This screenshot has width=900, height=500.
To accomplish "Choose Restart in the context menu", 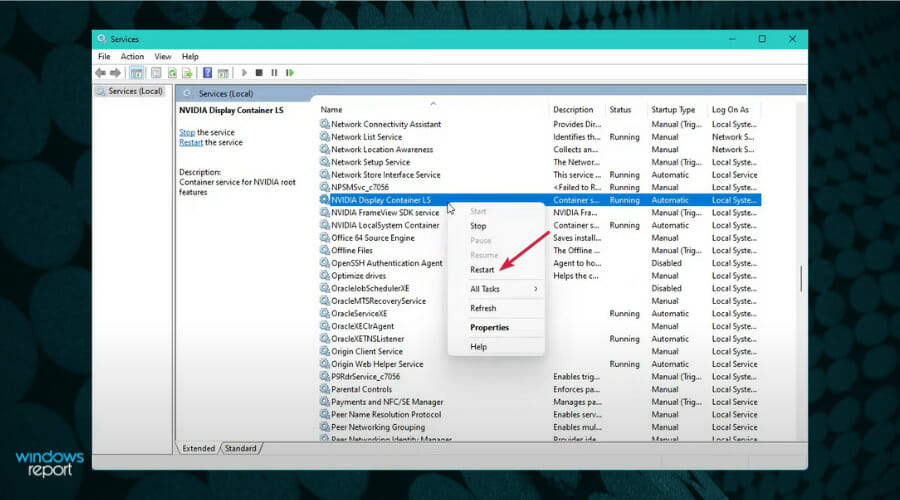I will (x=482, y=270).
